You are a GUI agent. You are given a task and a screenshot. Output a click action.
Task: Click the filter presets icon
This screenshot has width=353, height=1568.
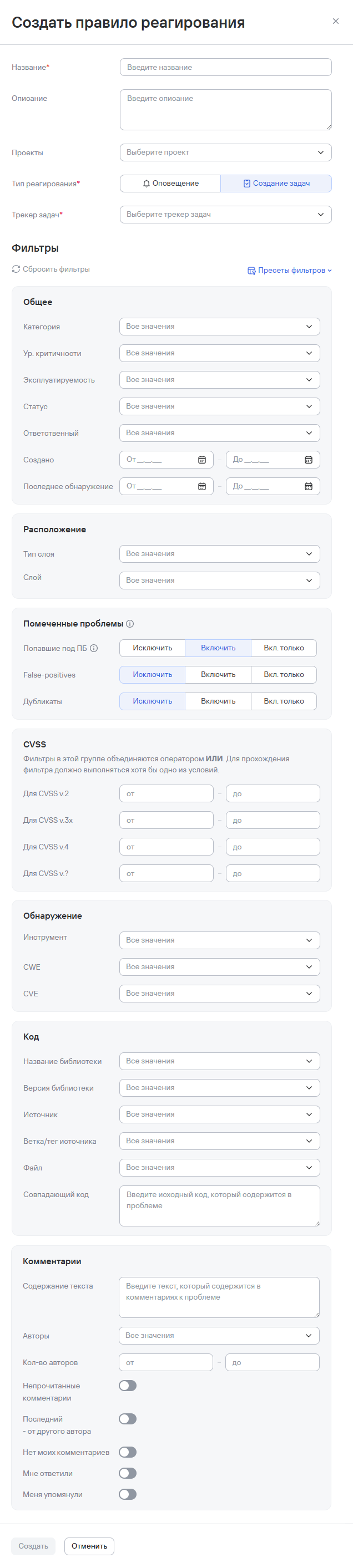click(x=251, y=270)
